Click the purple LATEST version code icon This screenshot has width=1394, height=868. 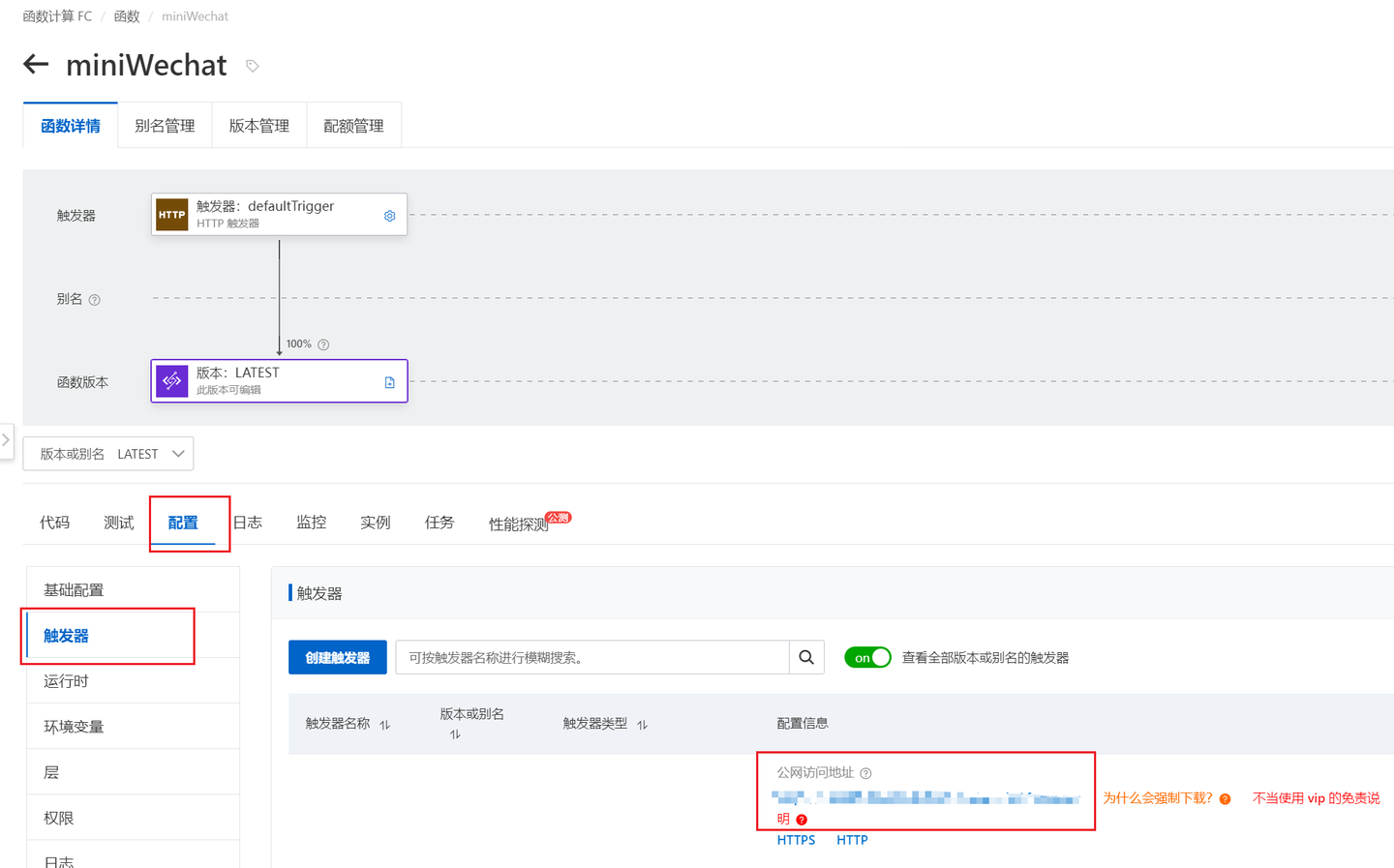pos(172,381)
